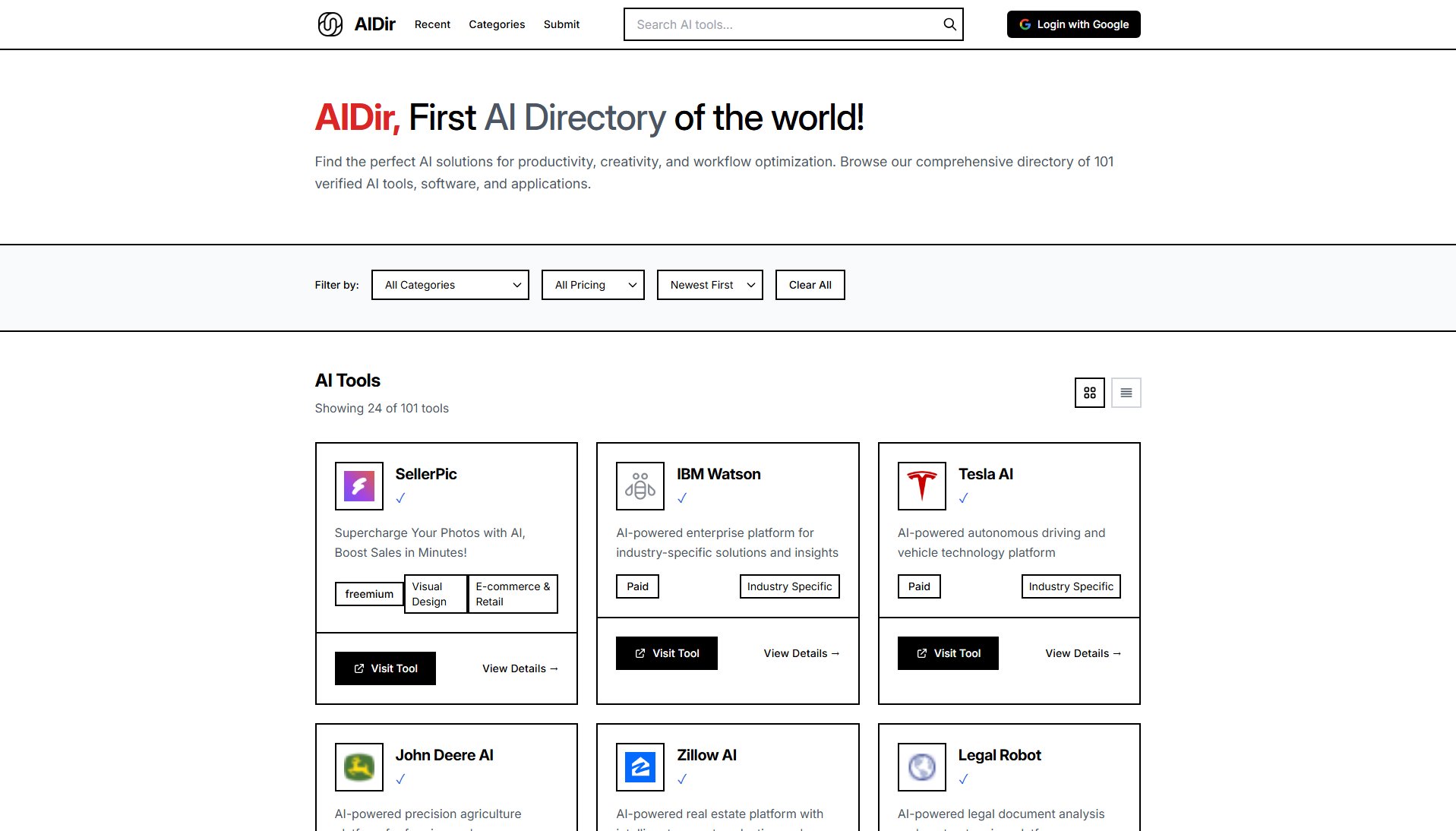This screenshot has width=1456, height=831.
Task: Click the Paid tag on Tesla AI
Action: [919, 586]
